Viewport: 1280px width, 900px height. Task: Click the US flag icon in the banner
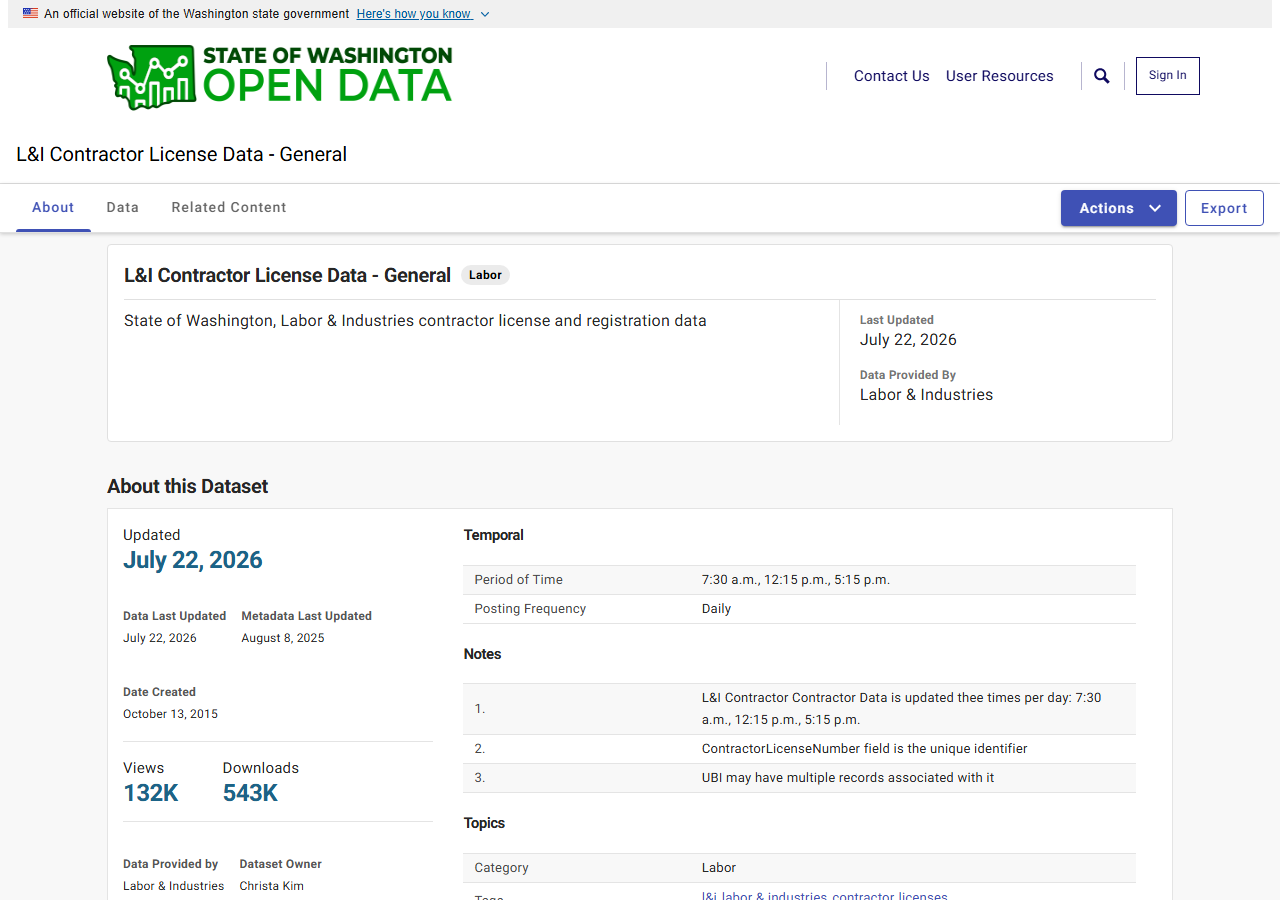[x=31, y=14]
